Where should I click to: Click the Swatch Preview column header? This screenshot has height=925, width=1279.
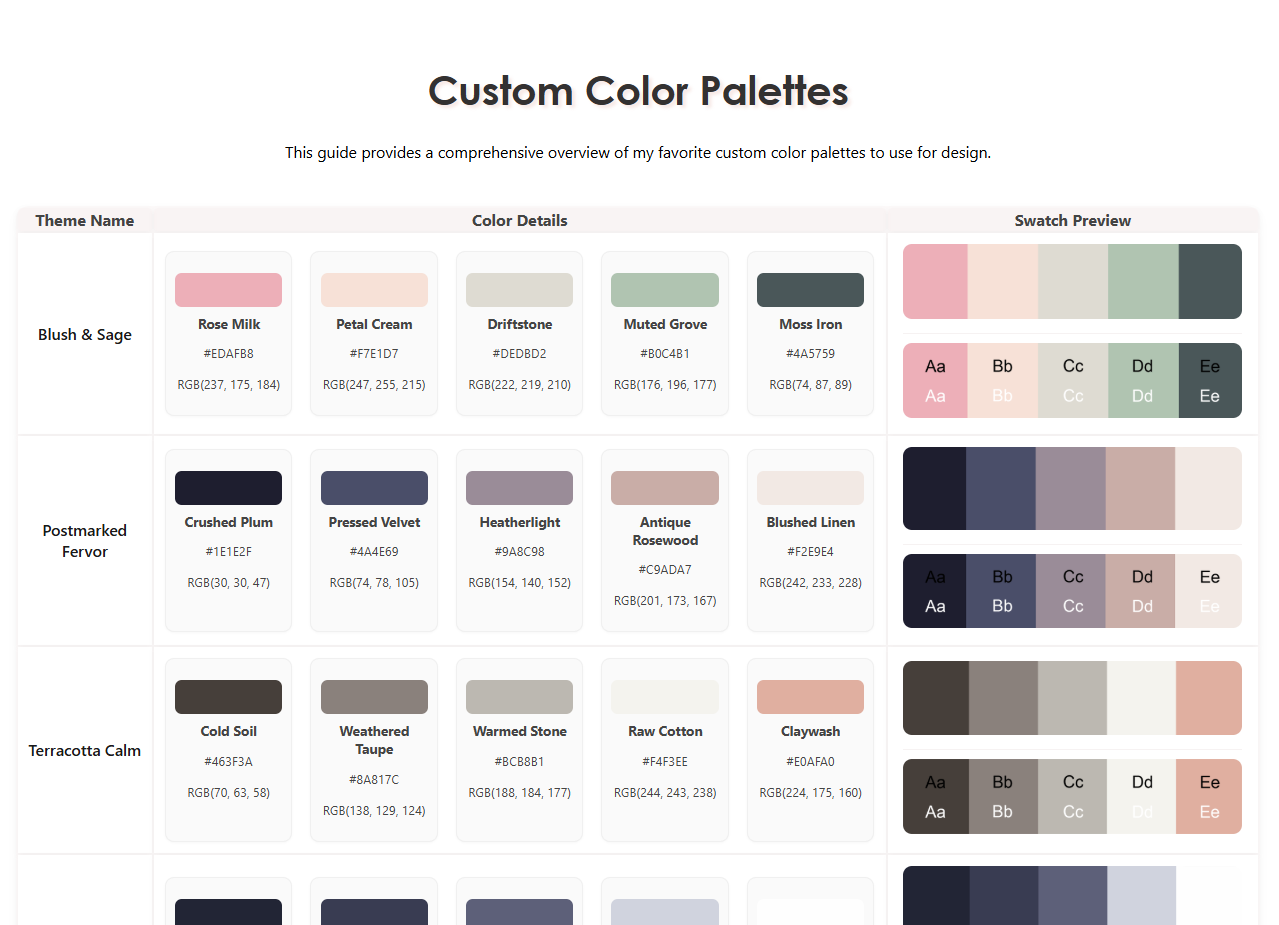1073,221
